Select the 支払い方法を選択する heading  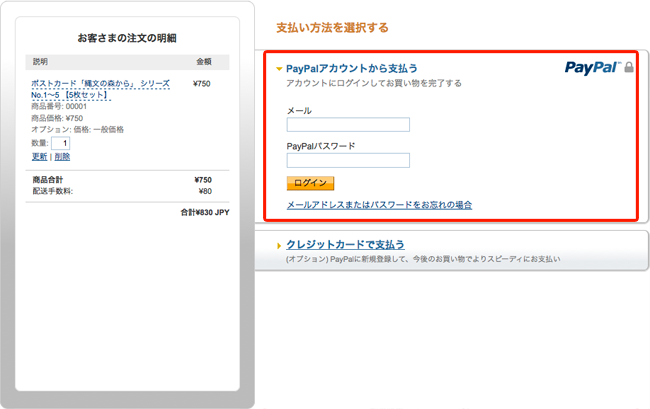[332, 28]
